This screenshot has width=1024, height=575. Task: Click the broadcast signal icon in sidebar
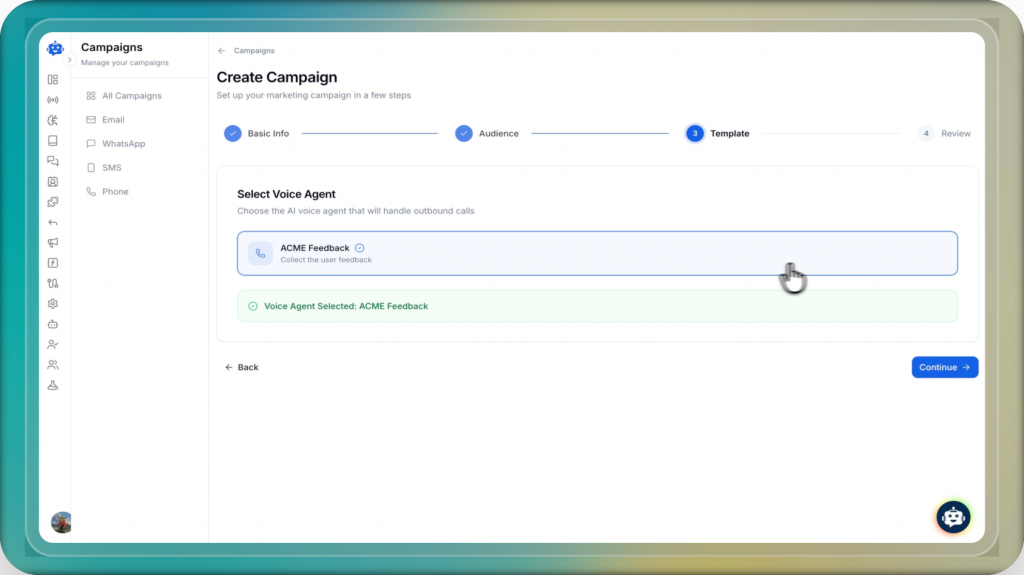click(x=53, y=100)
